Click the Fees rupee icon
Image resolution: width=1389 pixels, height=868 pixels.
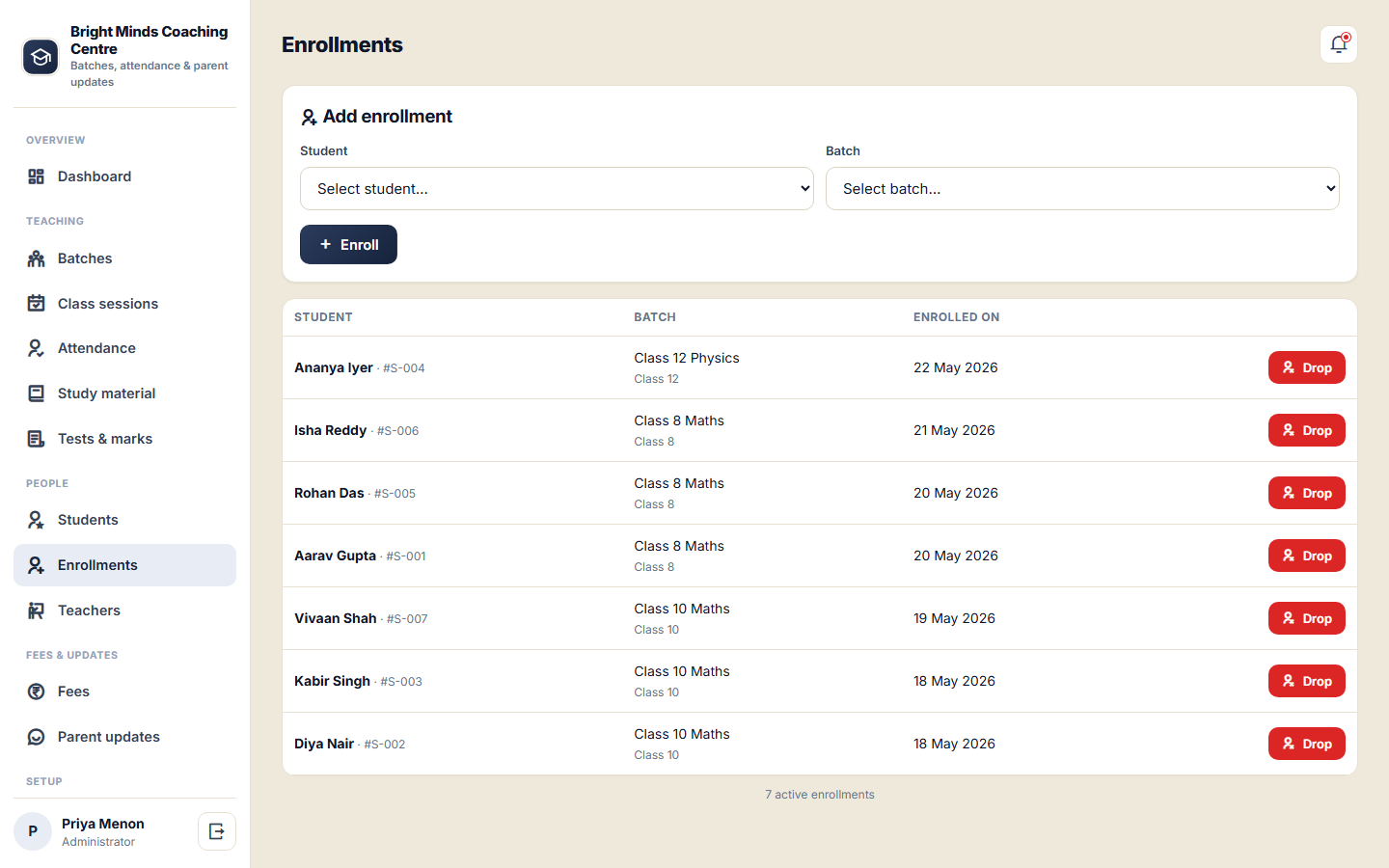pos(37,692)
